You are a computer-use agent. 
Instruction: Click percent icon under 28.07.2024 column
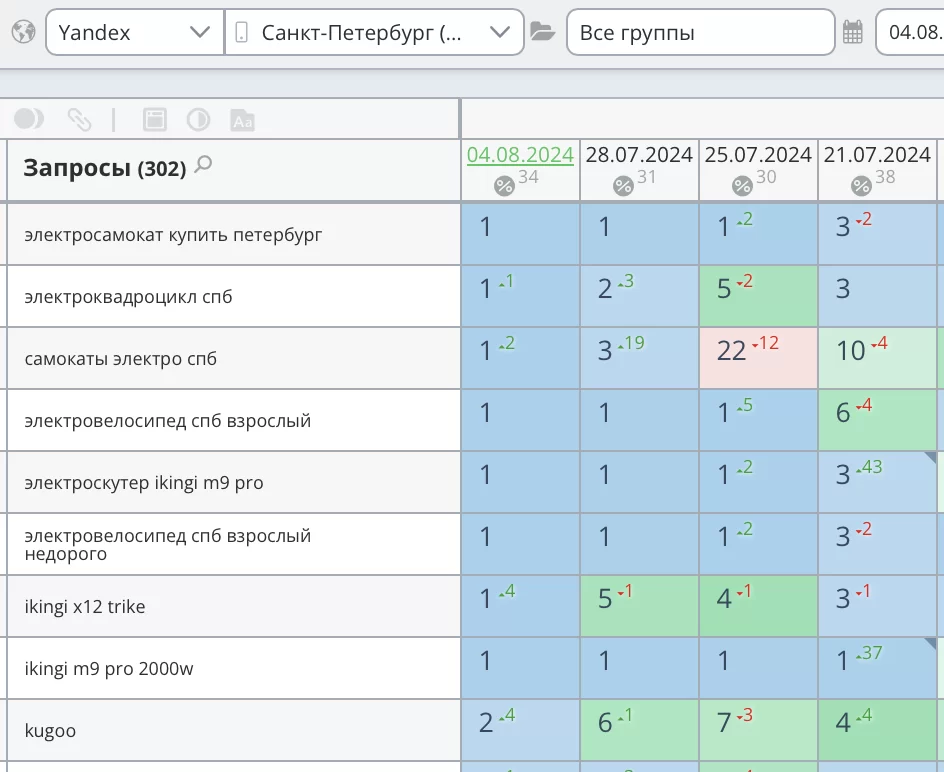[623, 185]
